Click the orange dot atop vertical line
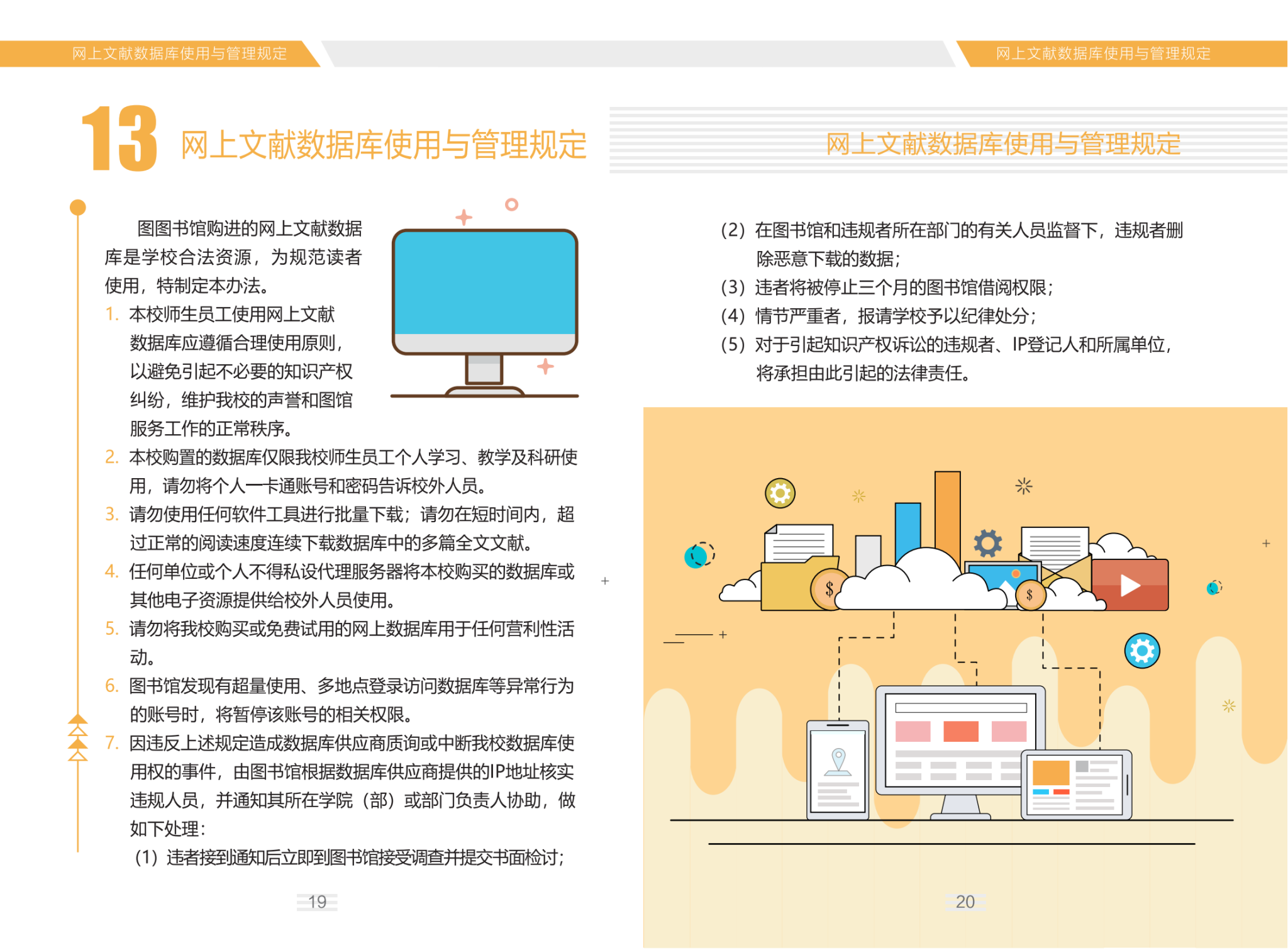 [78, 207]
